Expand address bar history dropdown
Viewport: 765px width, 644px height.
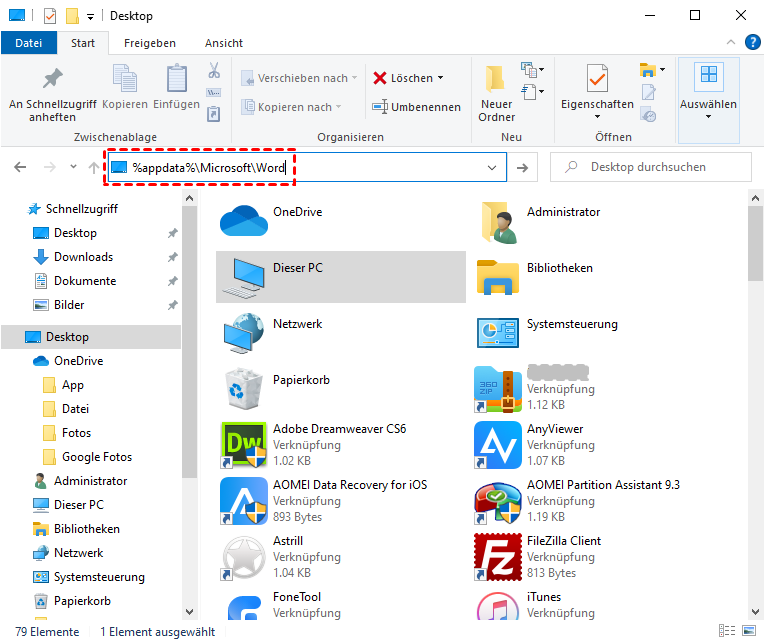point(492,168)
